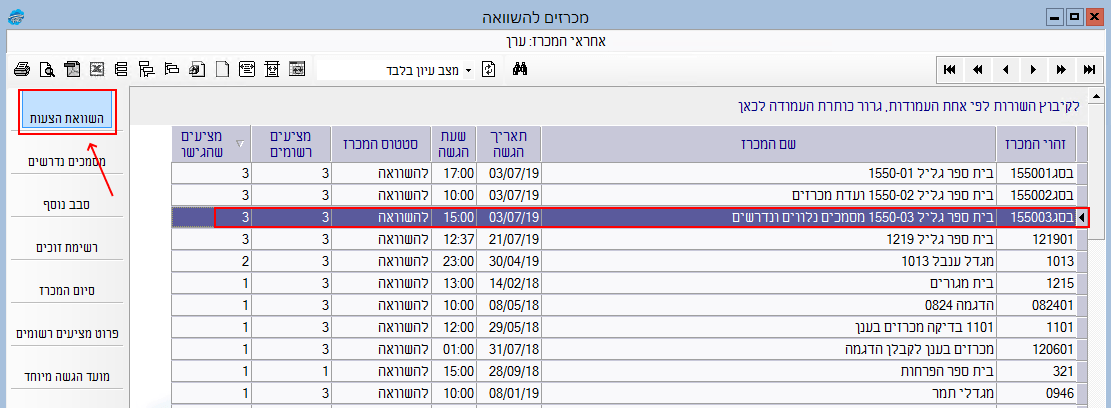The height and width of the screenshot is (408, 1111).
Task: Select the 'מגדל ענבל 1013' tender row
Action: click(x=768, y=260)
